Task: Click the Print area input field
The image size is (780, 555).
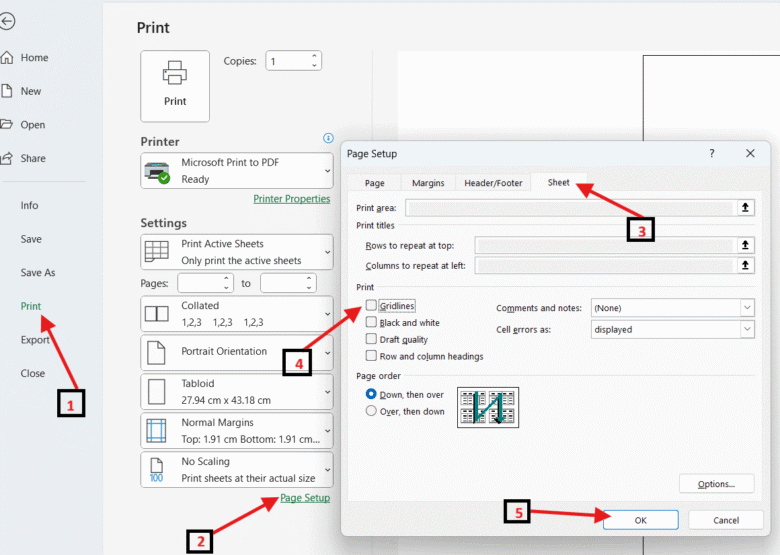Action: coord(571,208)
